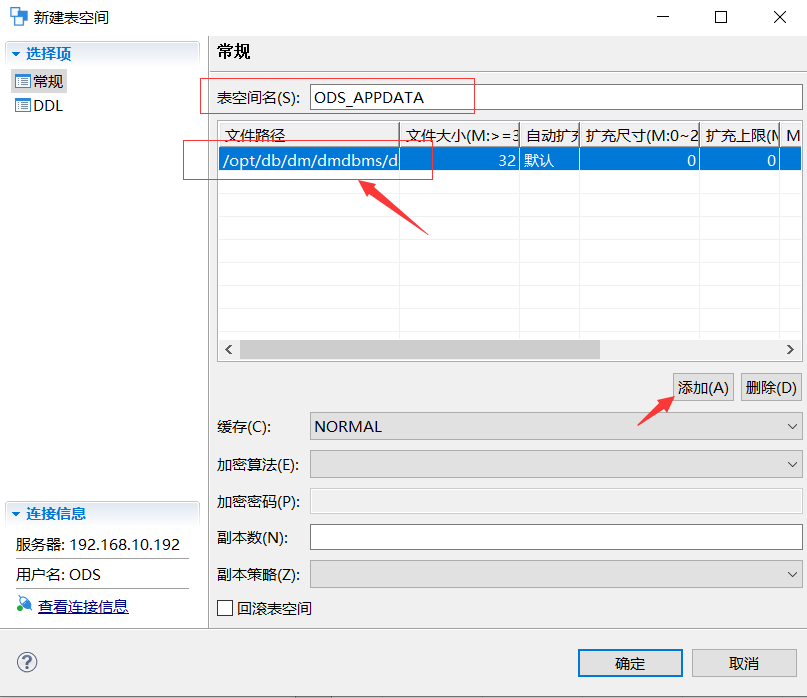
Task: Click the 默认 auto-extend cell
Action: click(550, 160)
